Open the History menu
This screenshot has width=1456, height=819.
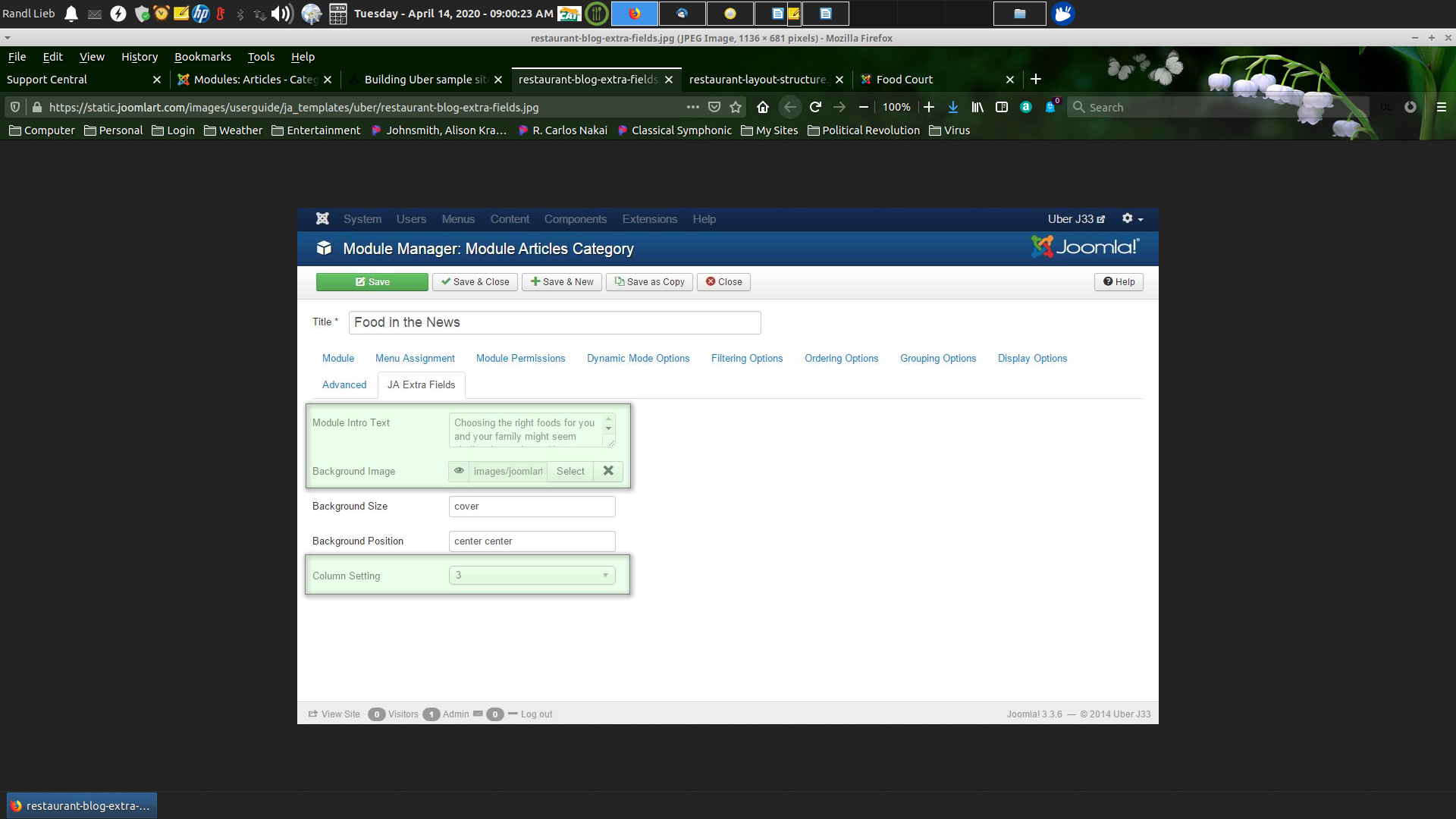point(140,57)
